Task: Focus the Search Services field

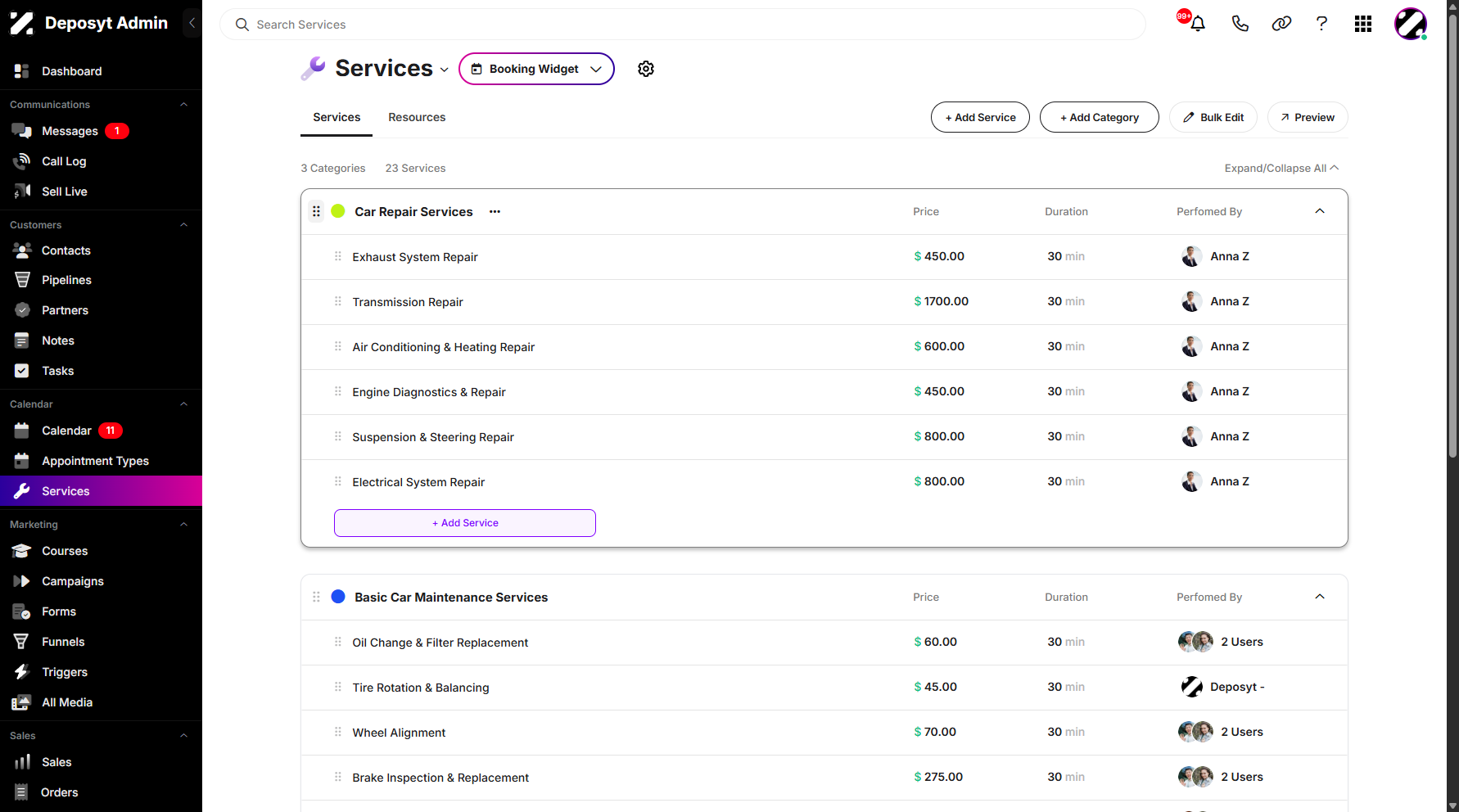Action: tap(682, 25)
